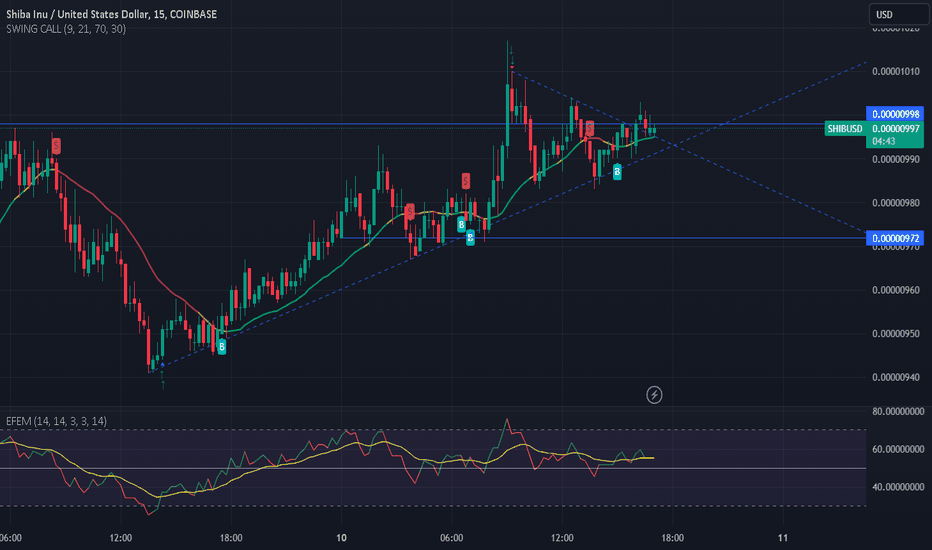Click the 0.00000960 price axis label
The width and height of the screenshot is (932, 550).
(x=896, y=290)
